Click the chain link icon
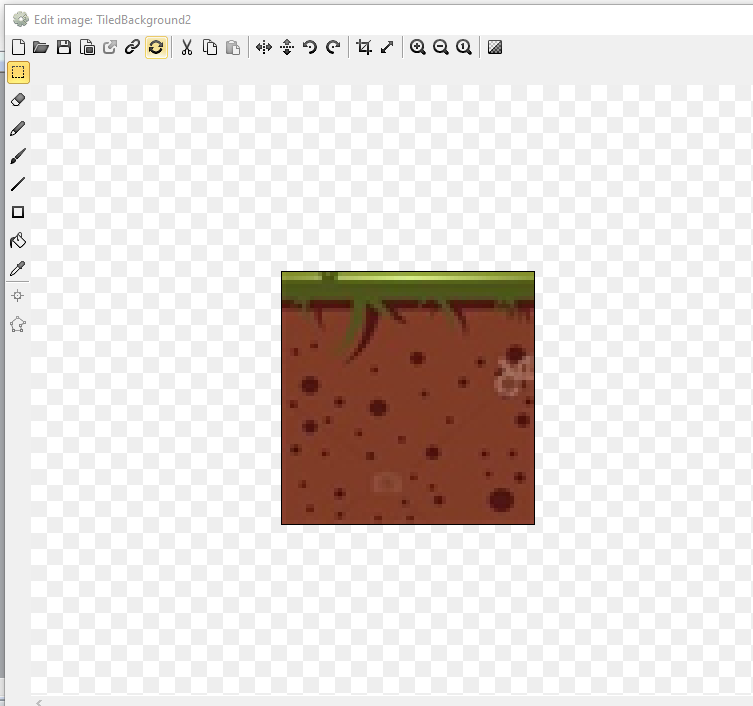The width and height of the screenshot is (753, 706). pos(133,47)
